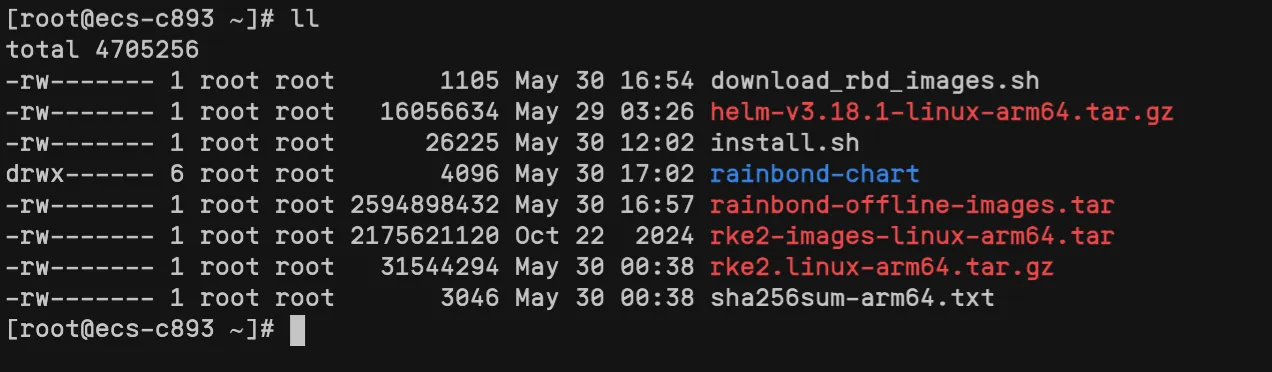This screenshot has width=1272, height=372.
Task: Select the rainbond-chart directory name
Action: (814, 174)
